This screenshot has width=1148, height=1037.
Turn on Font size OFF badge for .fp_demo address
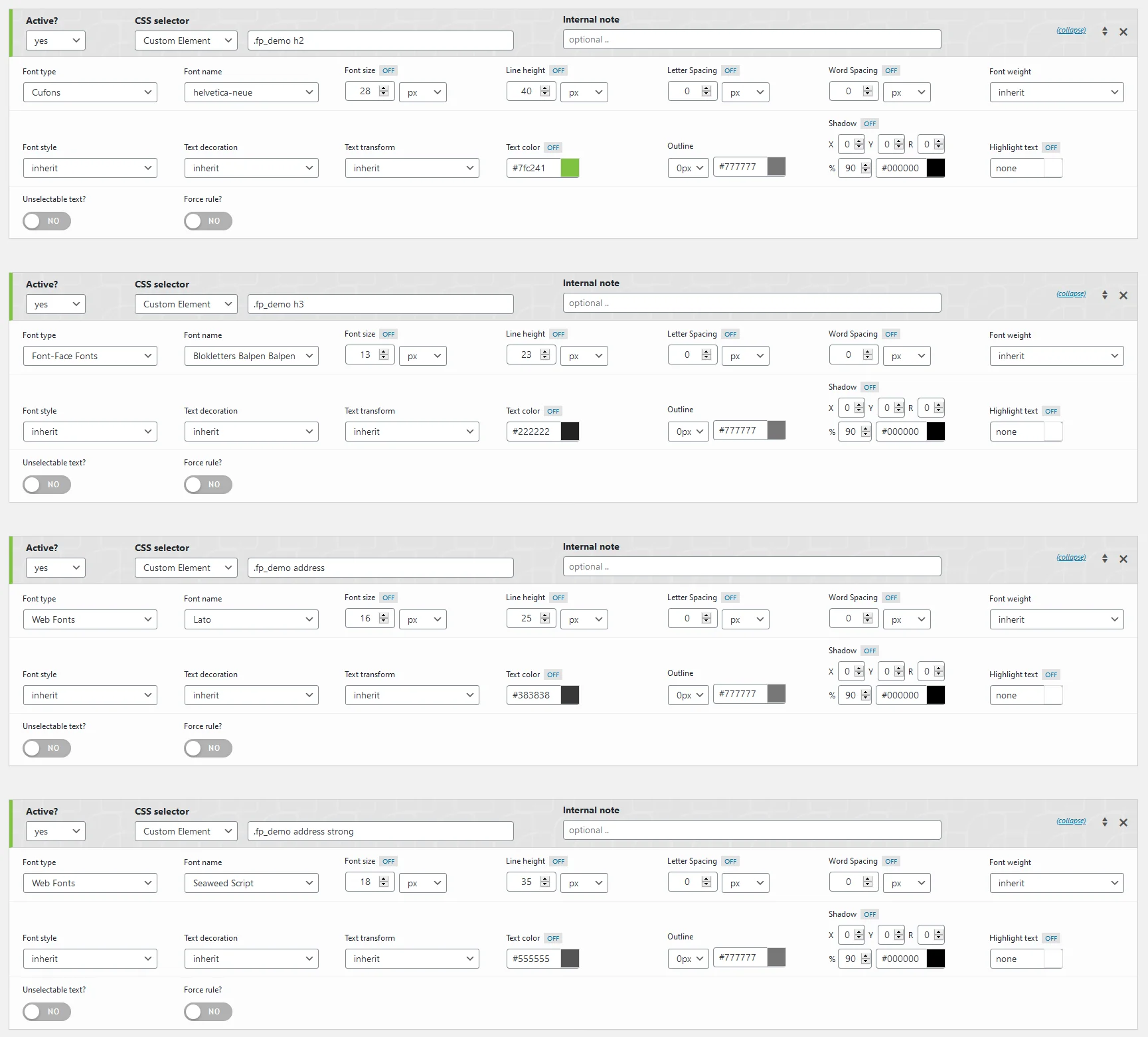pos(388,598)
